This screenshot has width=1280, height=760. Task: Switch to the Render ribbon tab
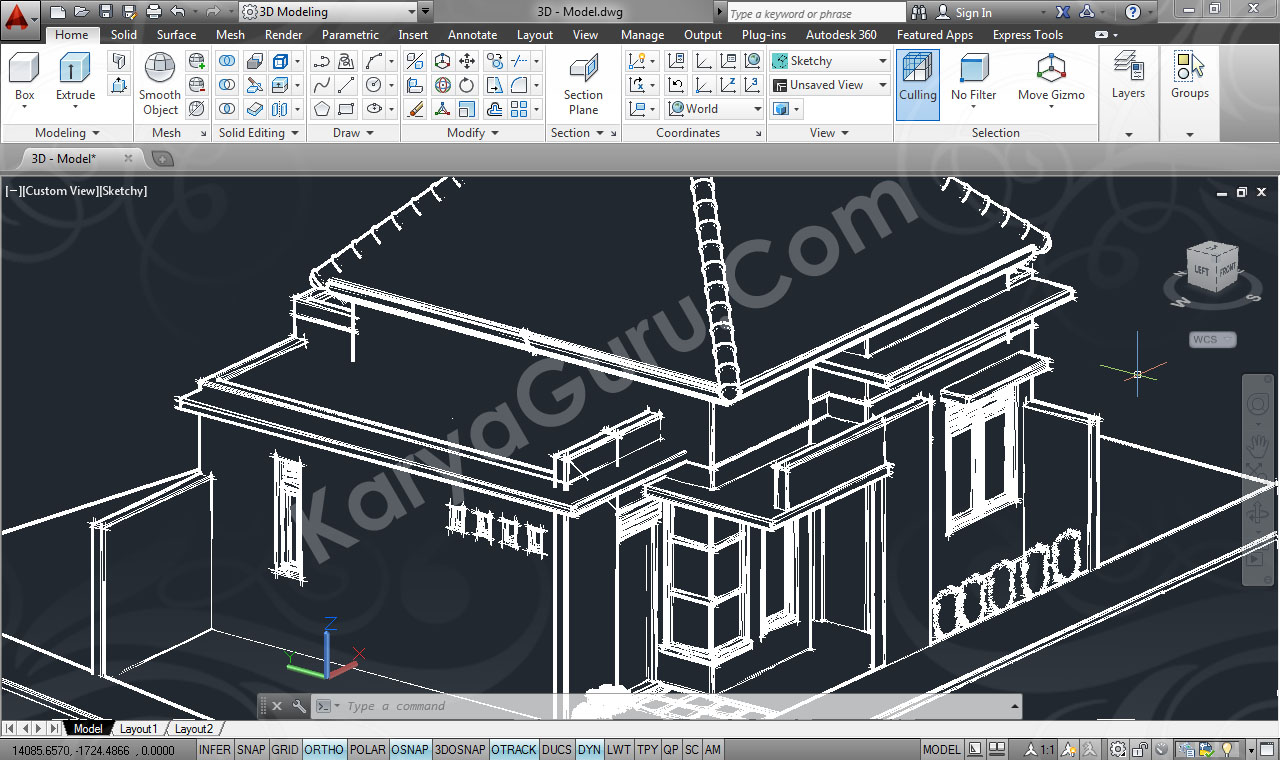(283, 34)
